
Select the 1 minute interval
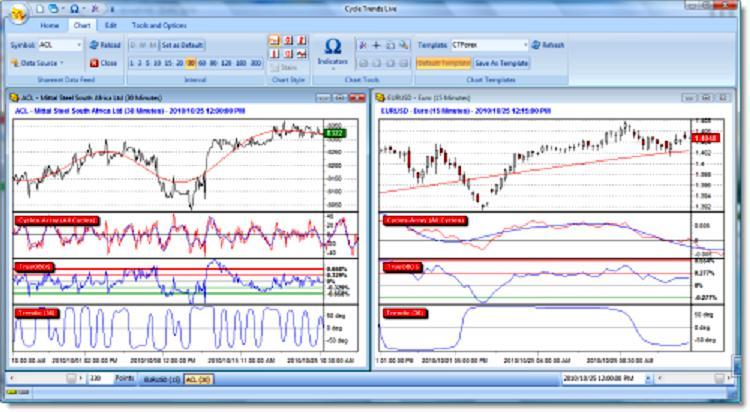tap(132, 63)
